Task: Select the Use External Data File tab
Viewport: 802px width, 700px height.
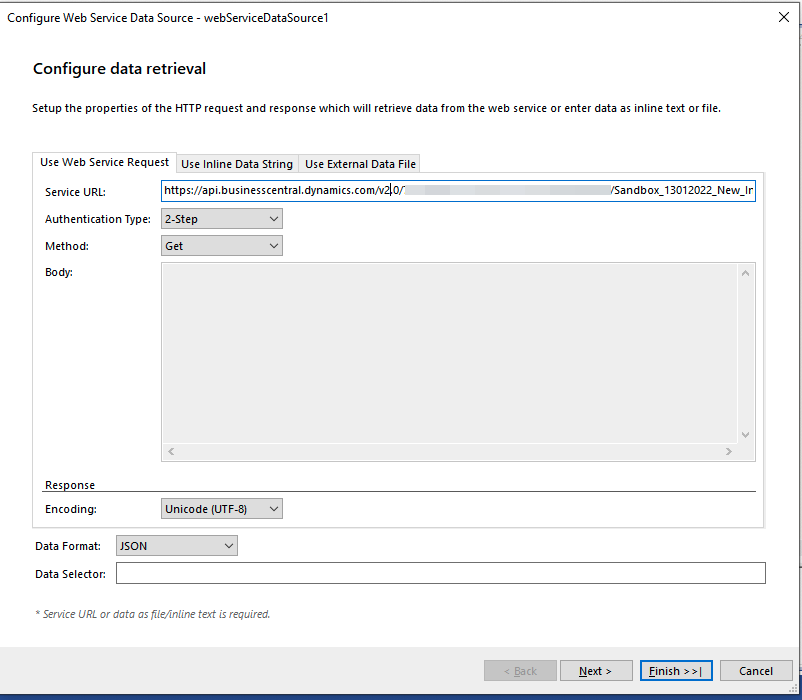Action: pos(360,164)
